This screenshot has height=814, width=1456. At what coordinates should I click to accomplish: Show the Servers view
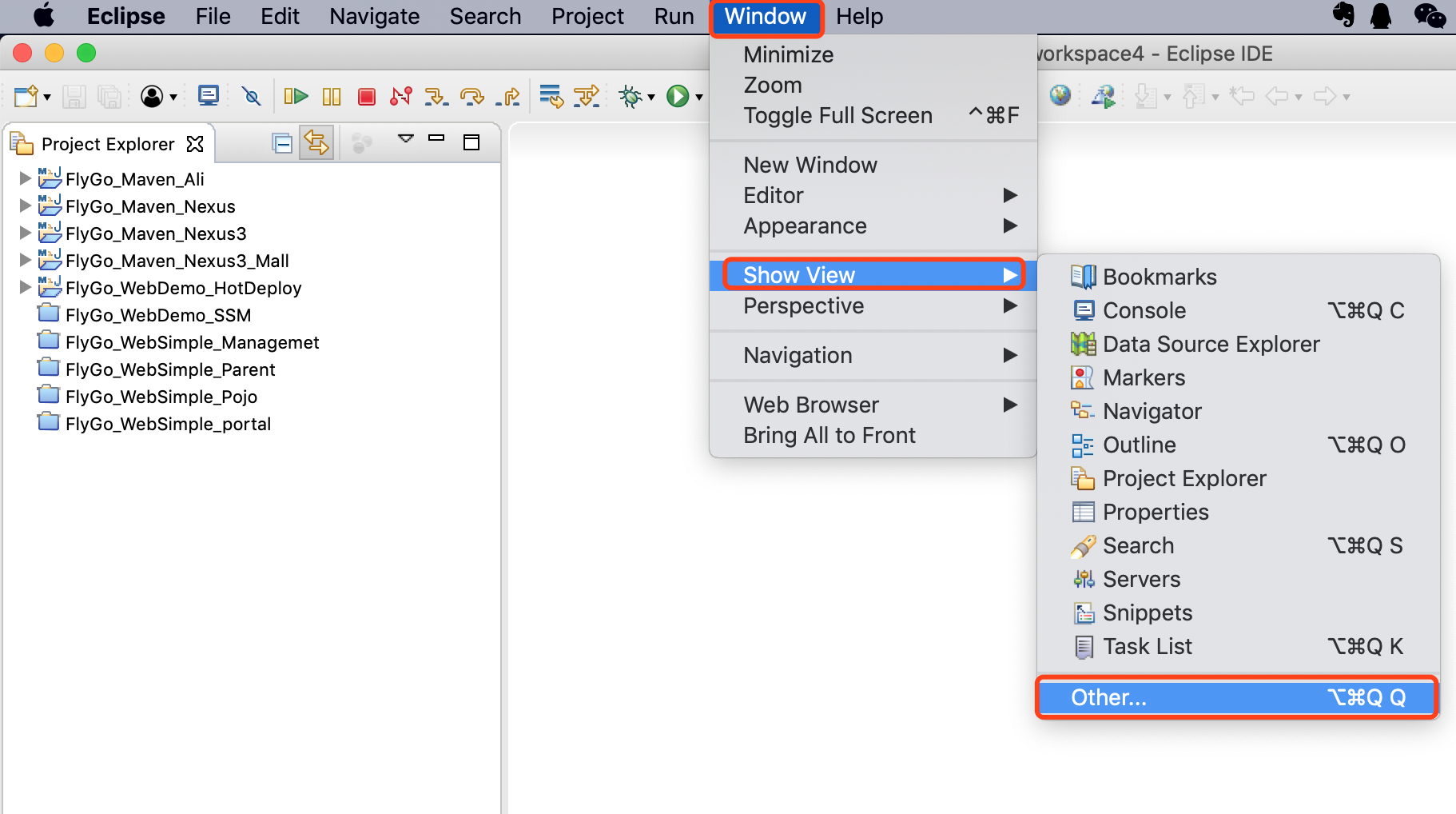click(1239, 579)
